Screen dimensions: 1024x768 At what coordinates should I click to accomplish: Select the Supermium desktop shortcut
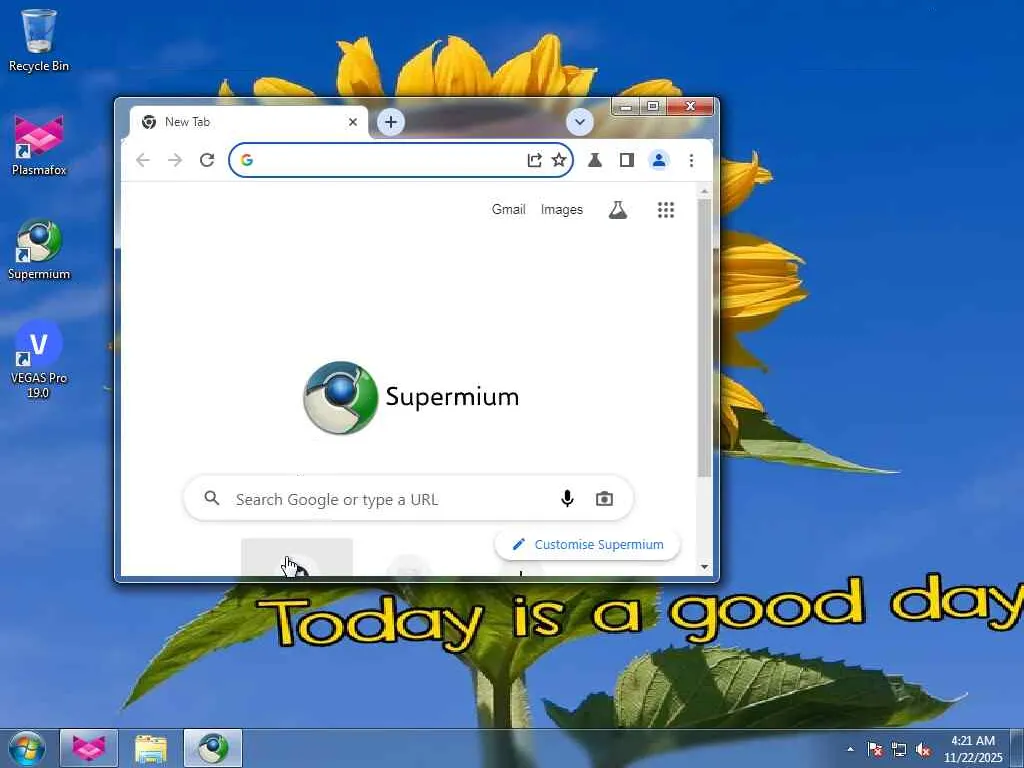click(39, 249)
